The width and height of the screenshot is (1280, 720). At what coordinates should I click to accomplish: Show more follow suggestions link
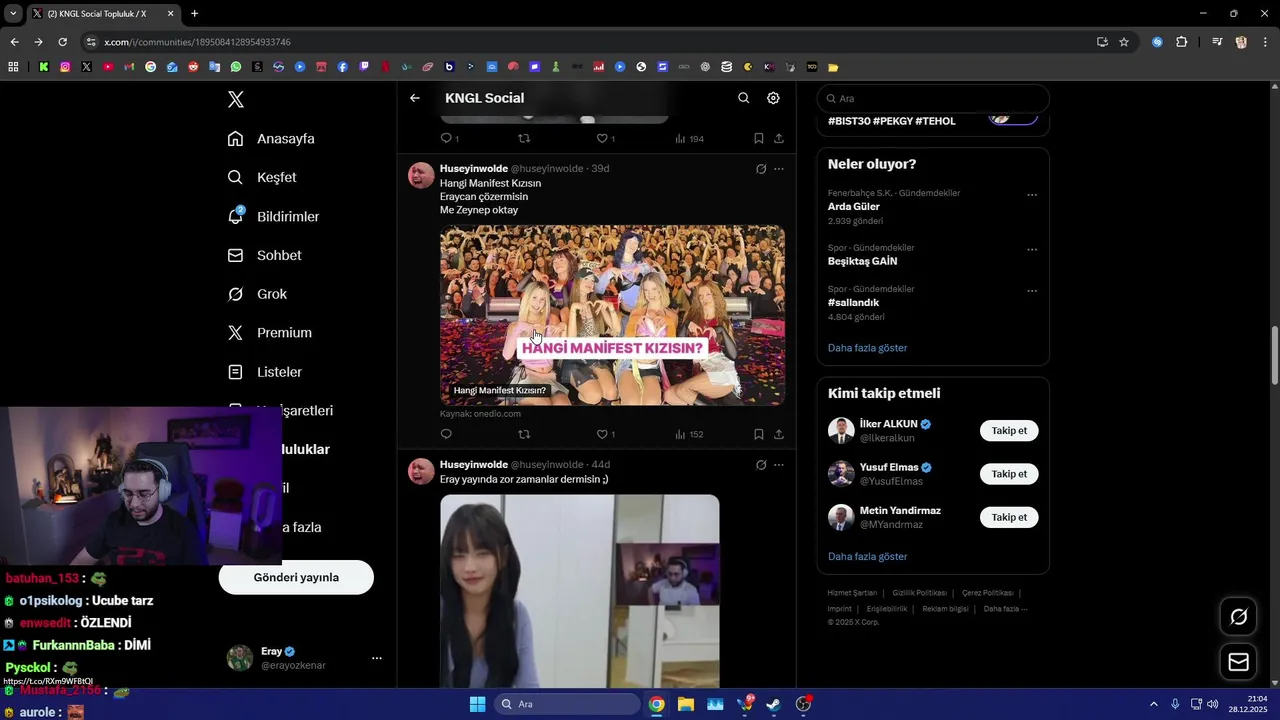point(868,556)
